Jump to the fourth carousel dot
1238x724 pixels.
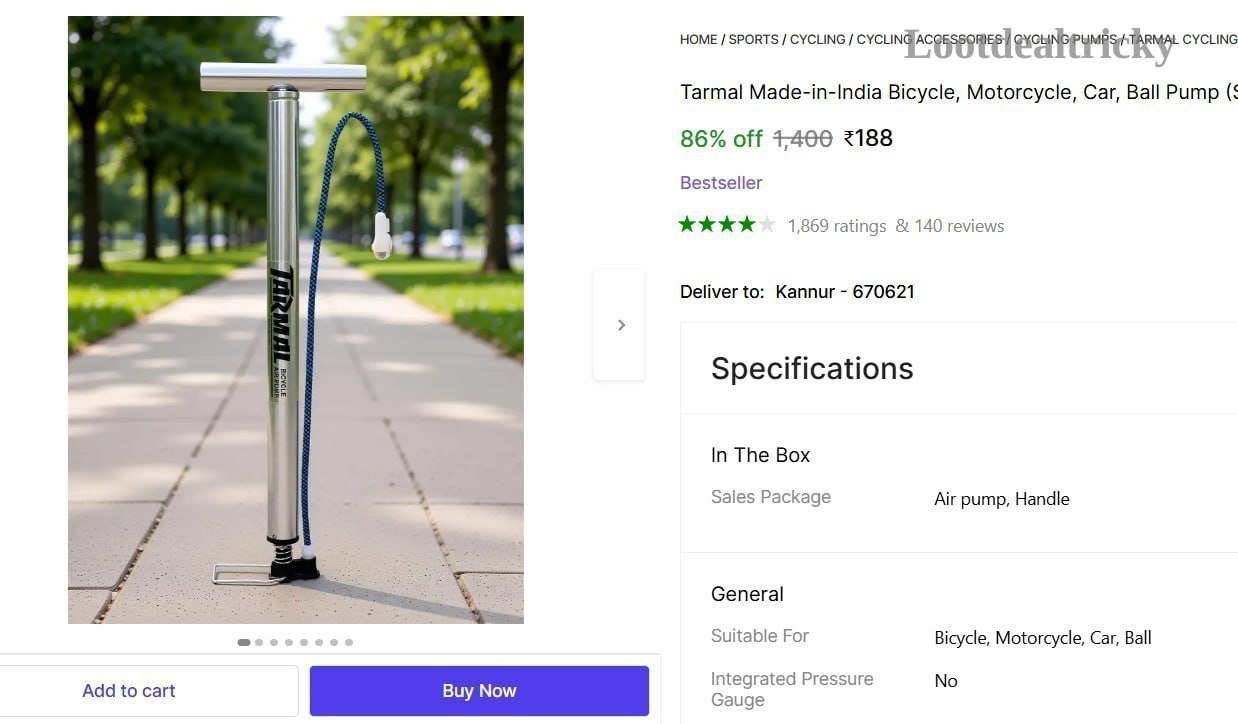click(x=289, y=642)
